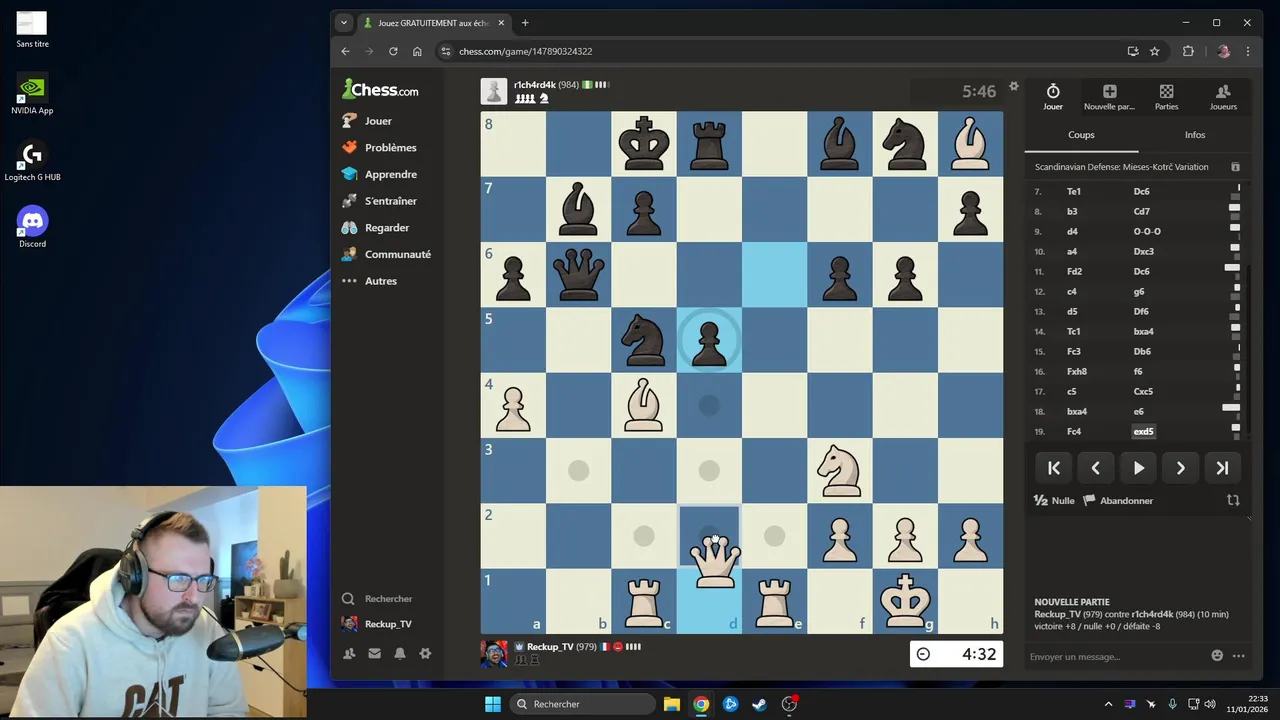Click the white bishop on c4
The height and width of the screenshot is (720, 1280).
(643, 406)
